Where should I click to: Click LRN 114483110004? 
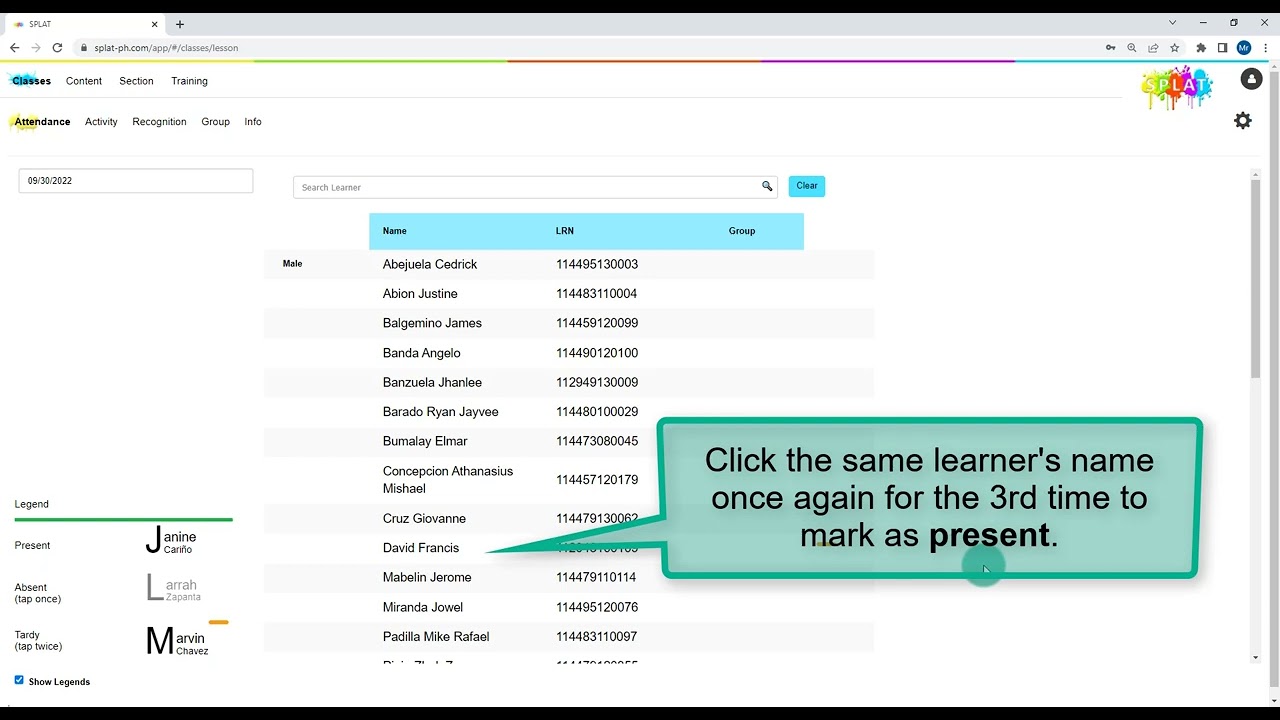point(597,294)
